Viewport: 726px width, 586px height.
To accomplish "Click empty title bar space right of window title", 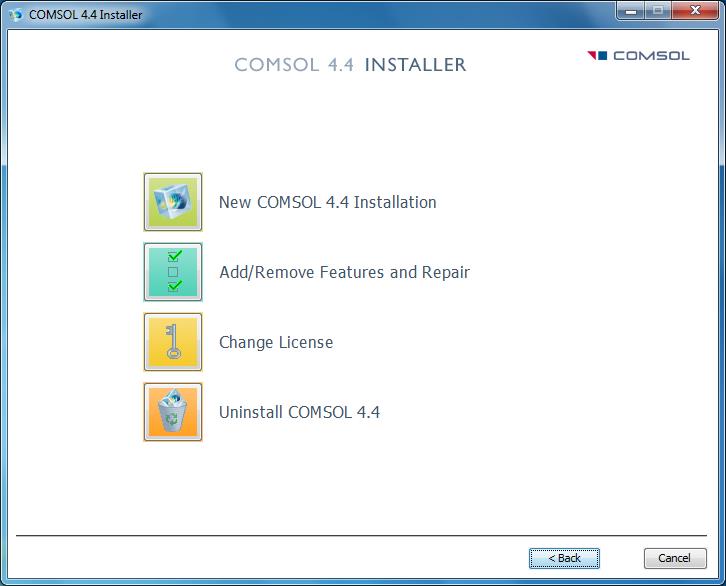I will coord(380,14).
